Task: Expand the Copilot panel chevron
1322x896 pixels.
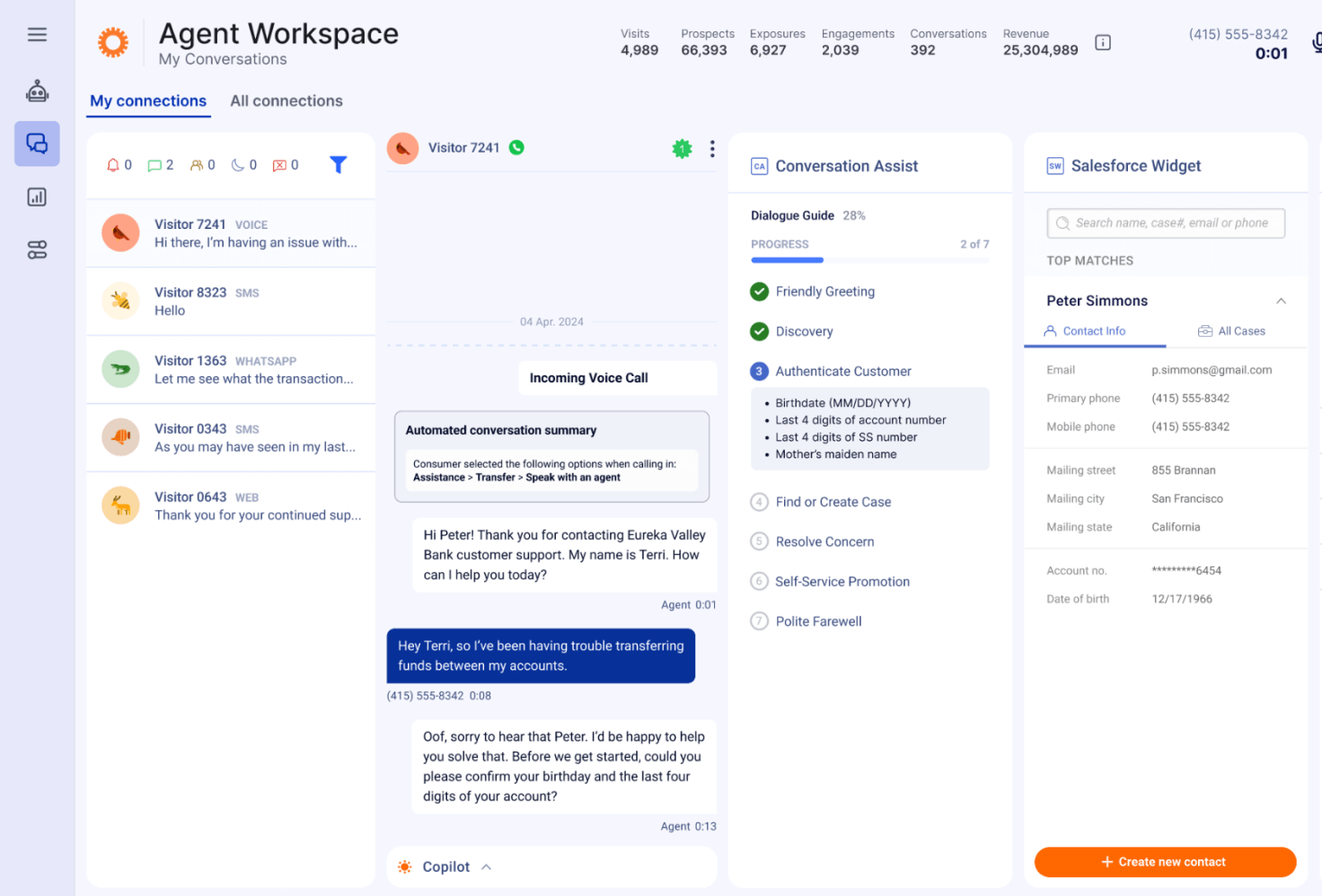Action: pos(487,867)
